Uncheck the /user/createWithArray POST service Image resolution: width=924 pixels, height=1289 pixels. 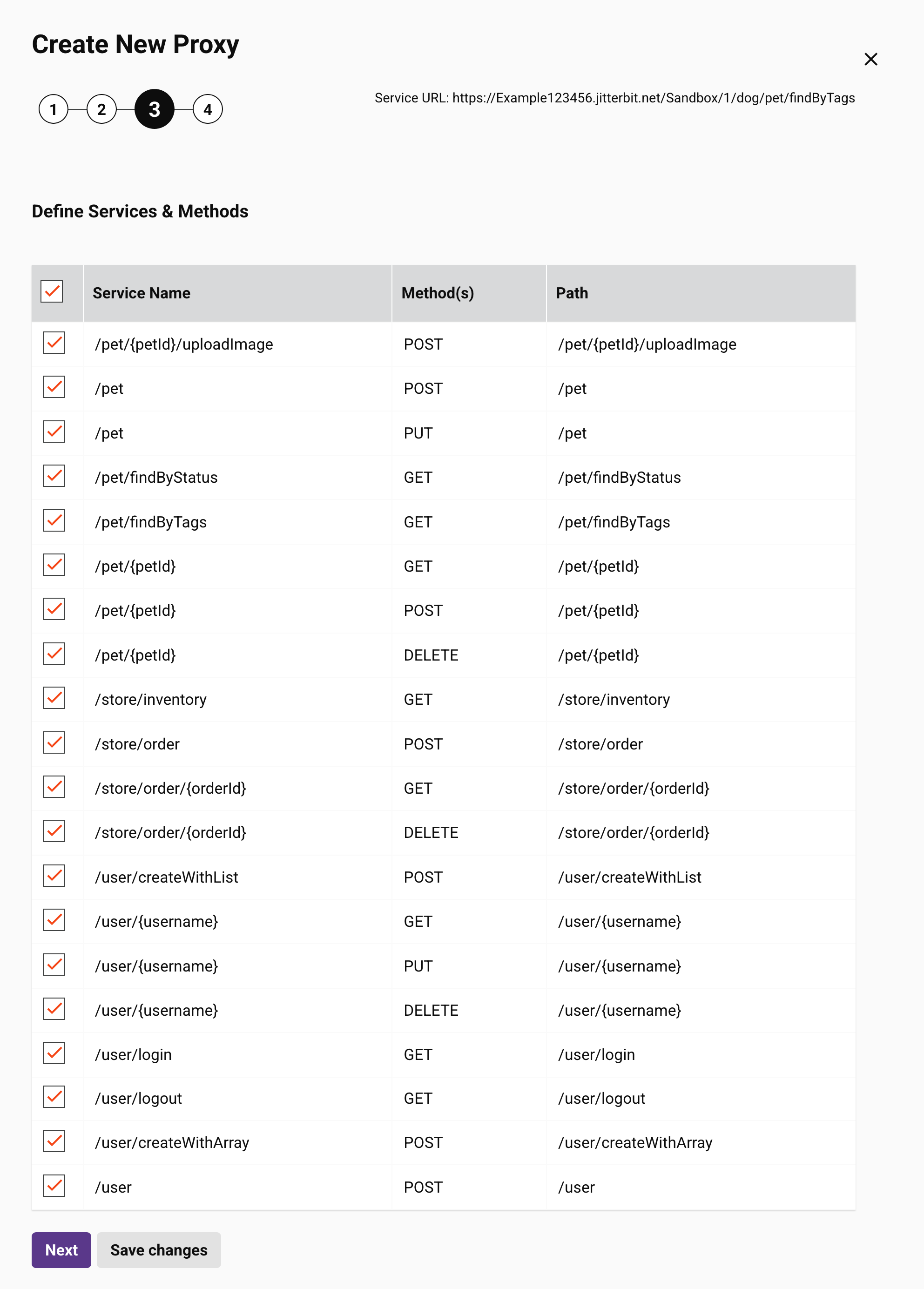click(x=54, y=1142)
